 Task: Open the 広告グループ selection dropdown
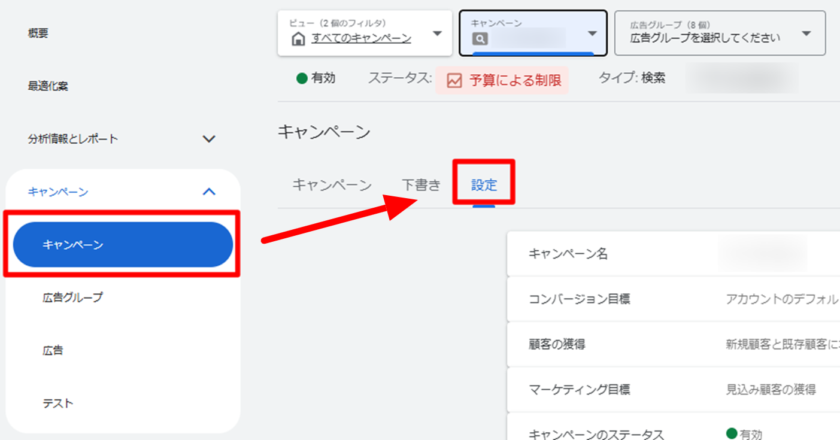click(x=807, y=34)
